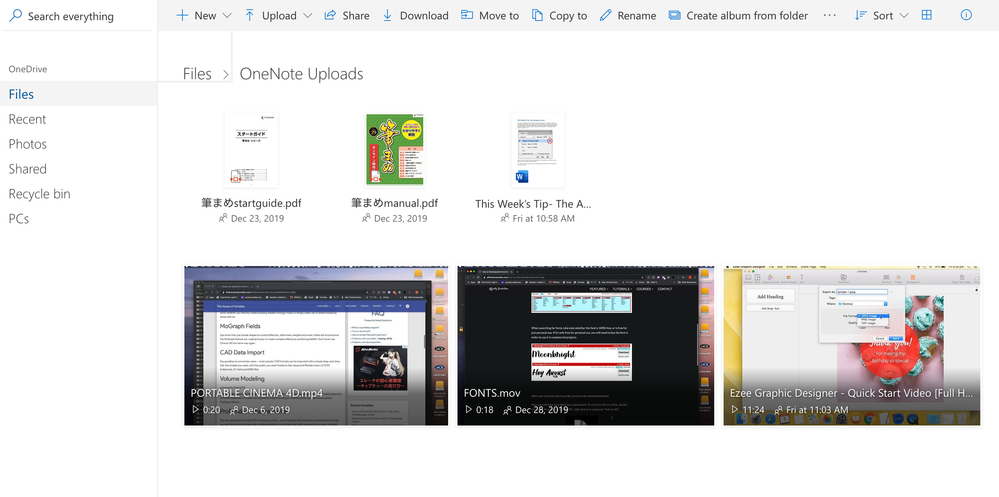Image resolution: width=999 pixels, height=497 pixels.
Task: Click Create album from folder icon
Action: 675,15
